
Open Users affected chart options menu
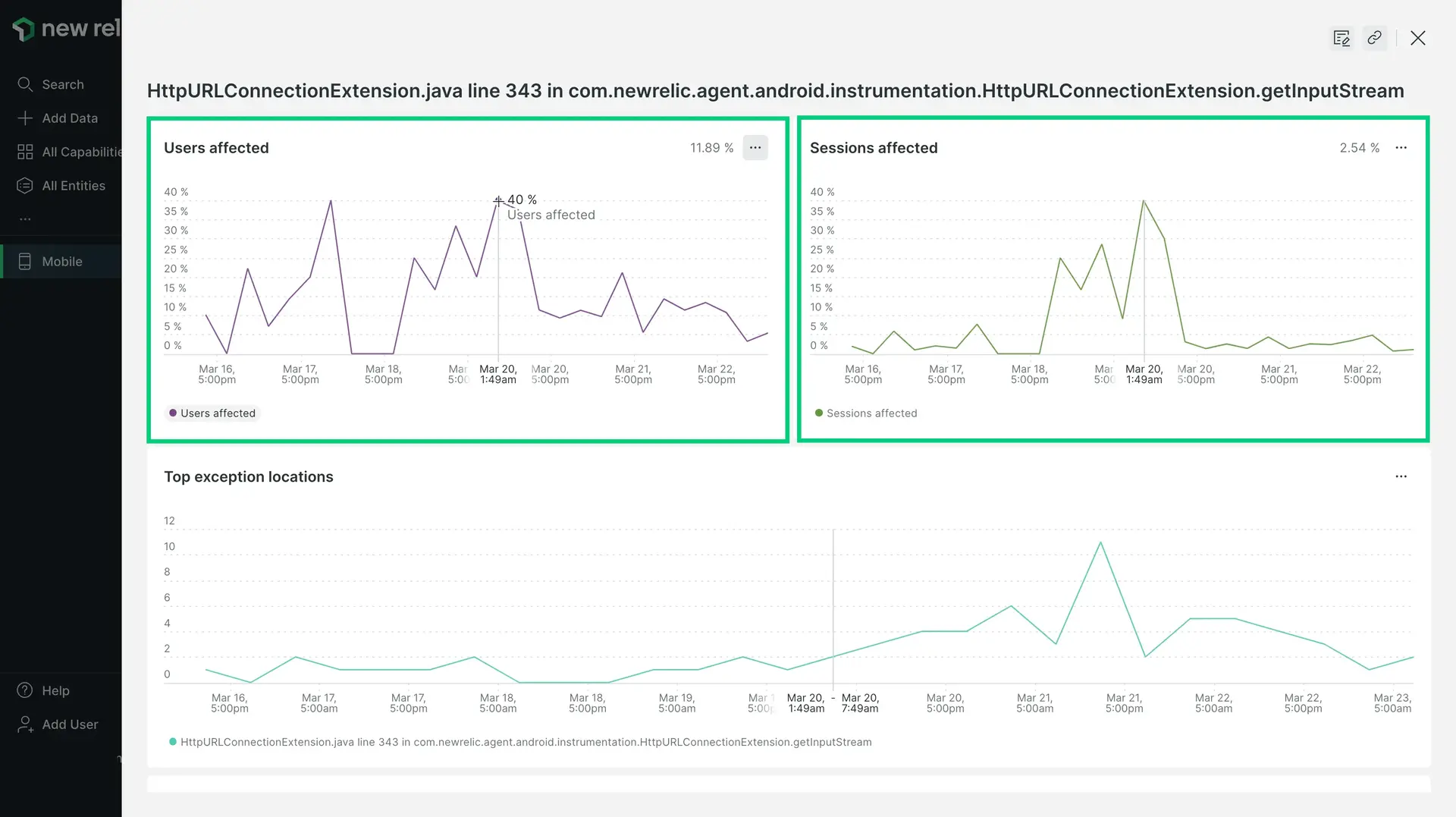tap(755, 148)
